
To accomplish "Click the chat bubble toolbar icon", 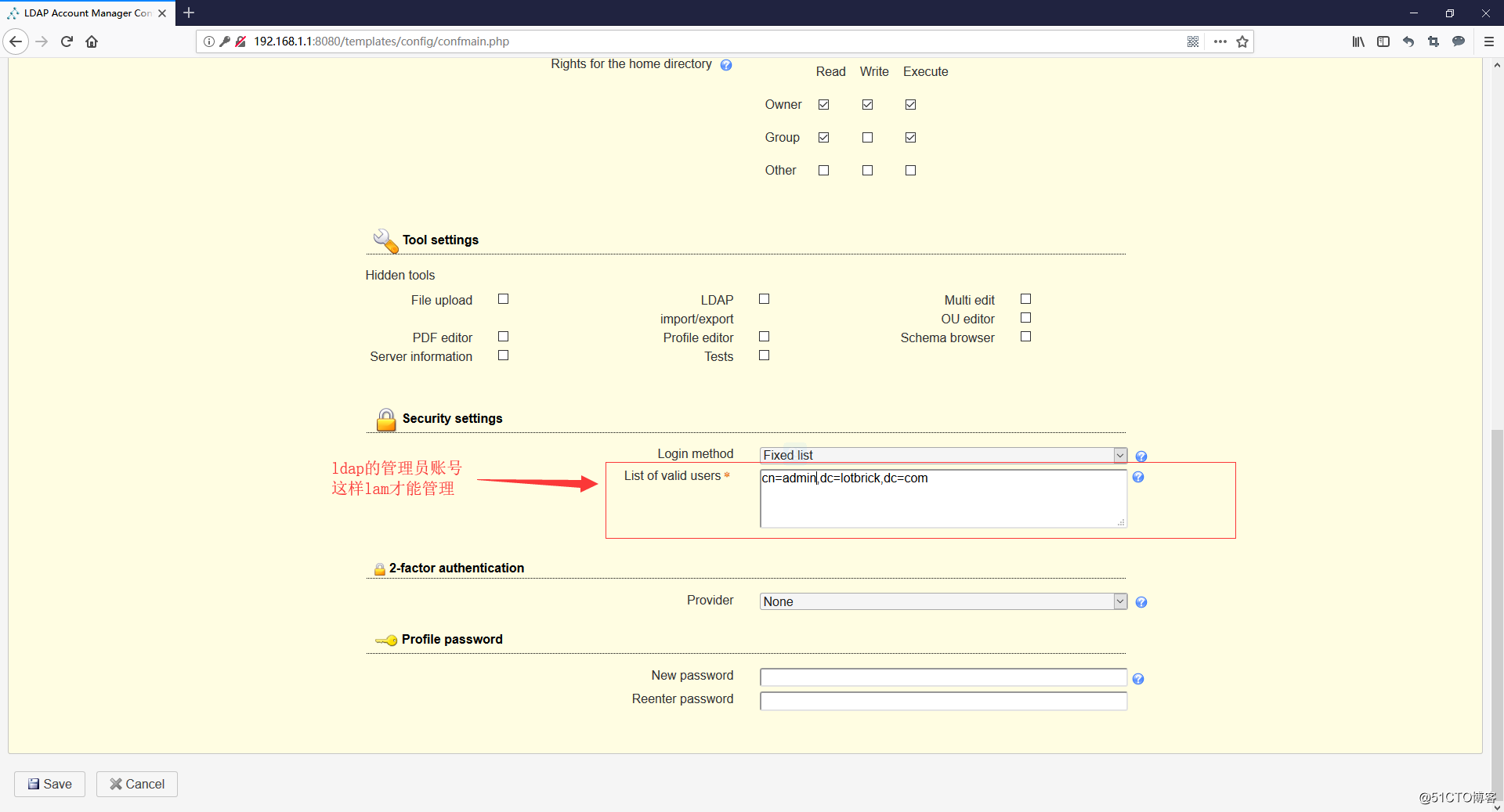I will click(x=1459, y=42).
